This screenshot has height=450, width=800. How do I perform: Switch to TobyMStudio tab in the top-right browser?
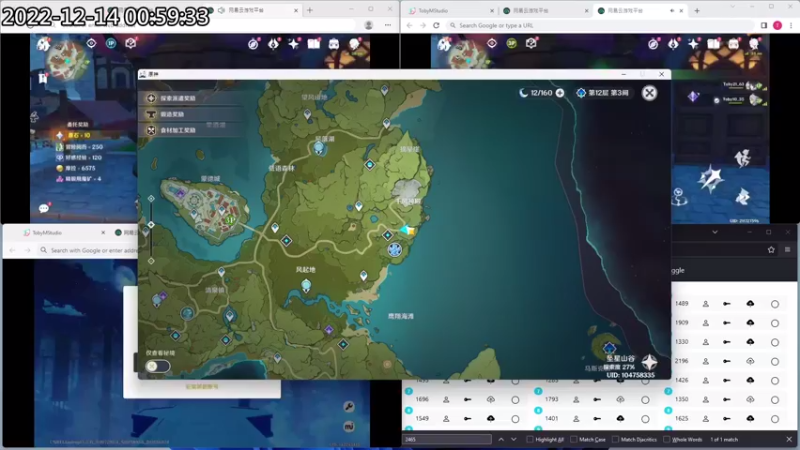pyautogui.click(x=449, y=10)
